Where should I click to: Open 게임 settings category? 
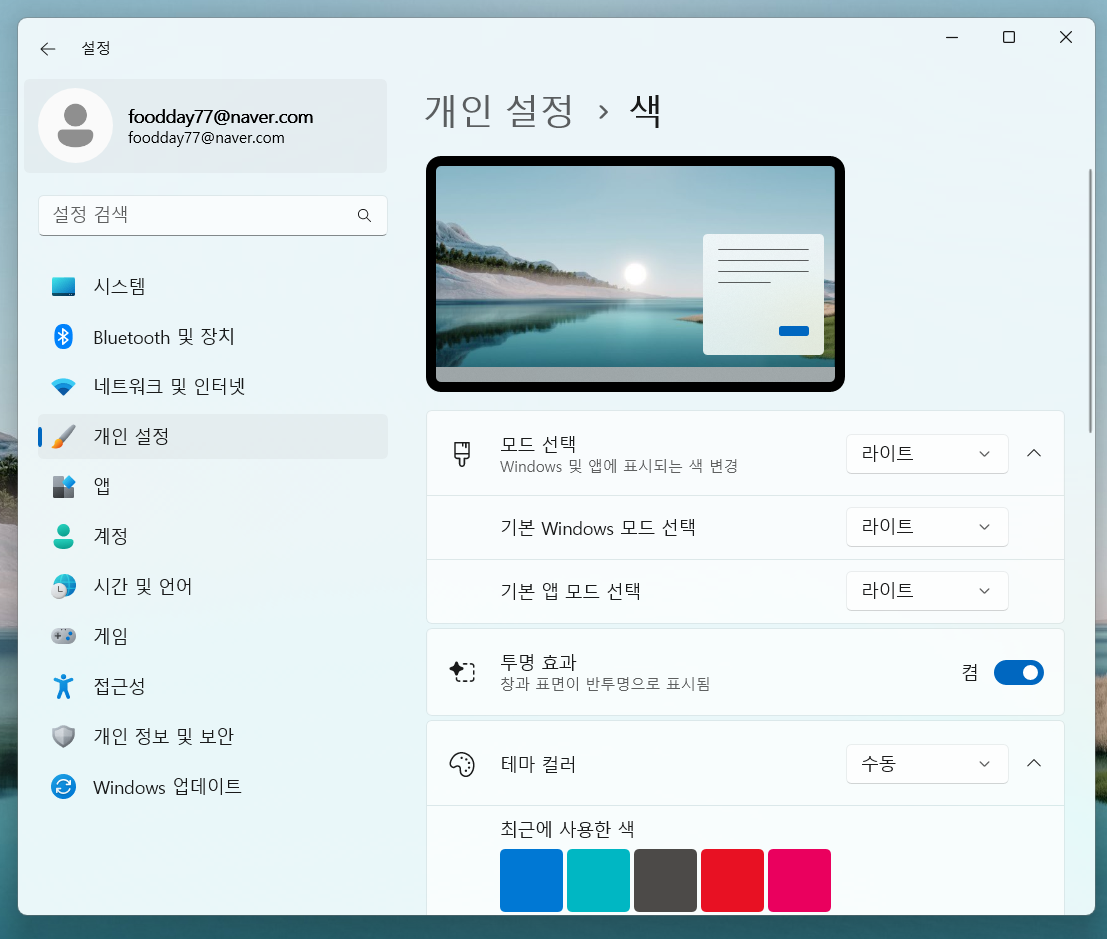pos(213,636)
